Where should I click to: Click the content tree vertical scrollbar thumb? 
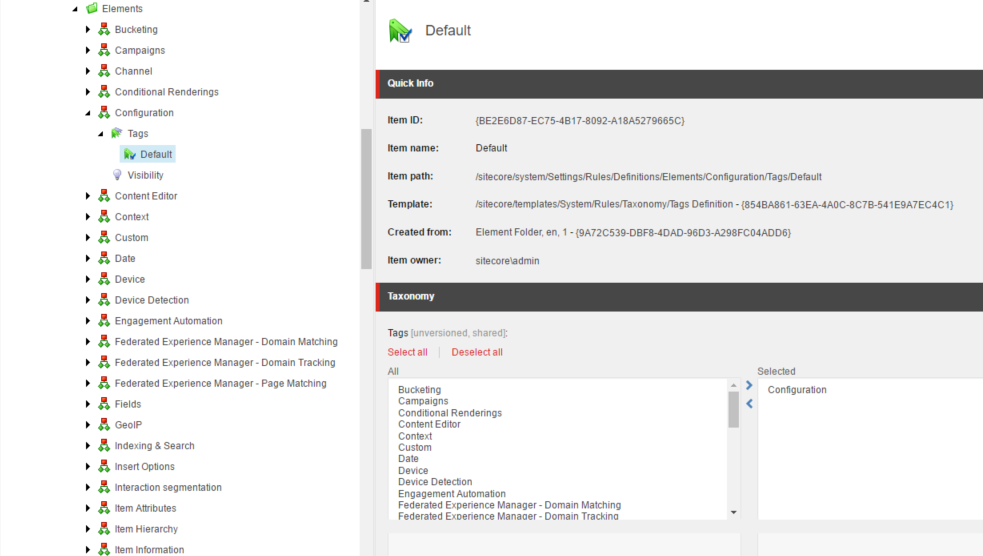pyautogui.click(x=366, y=199)
